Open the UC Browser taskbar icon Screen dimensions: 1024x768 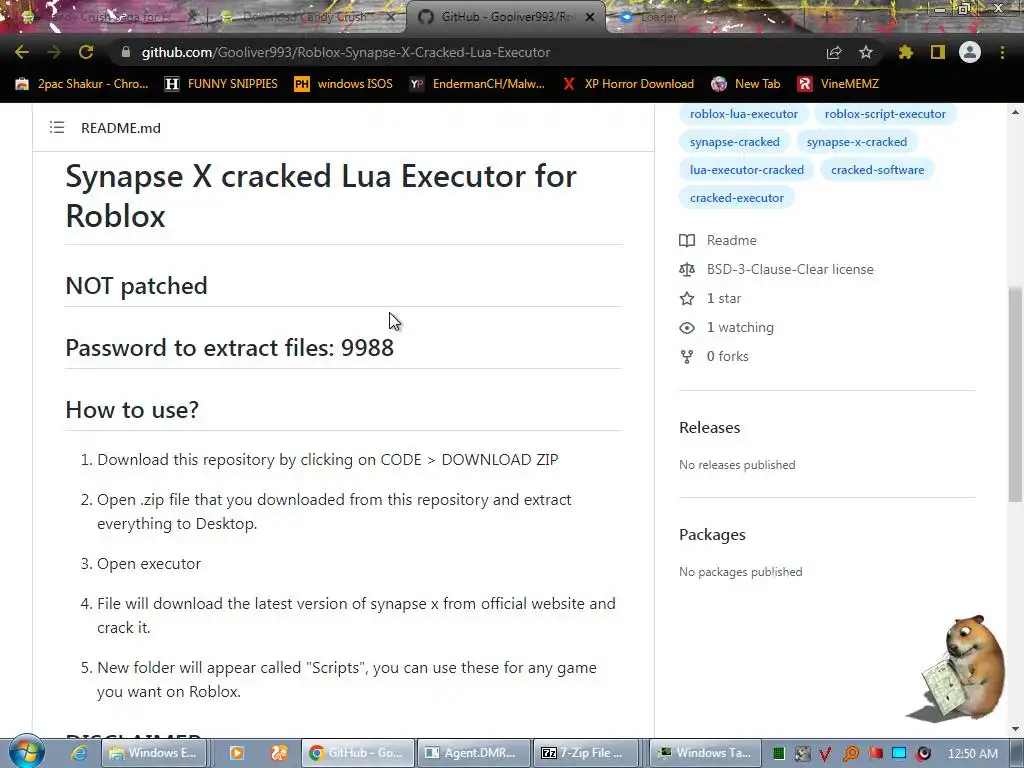tap(279, 753)
